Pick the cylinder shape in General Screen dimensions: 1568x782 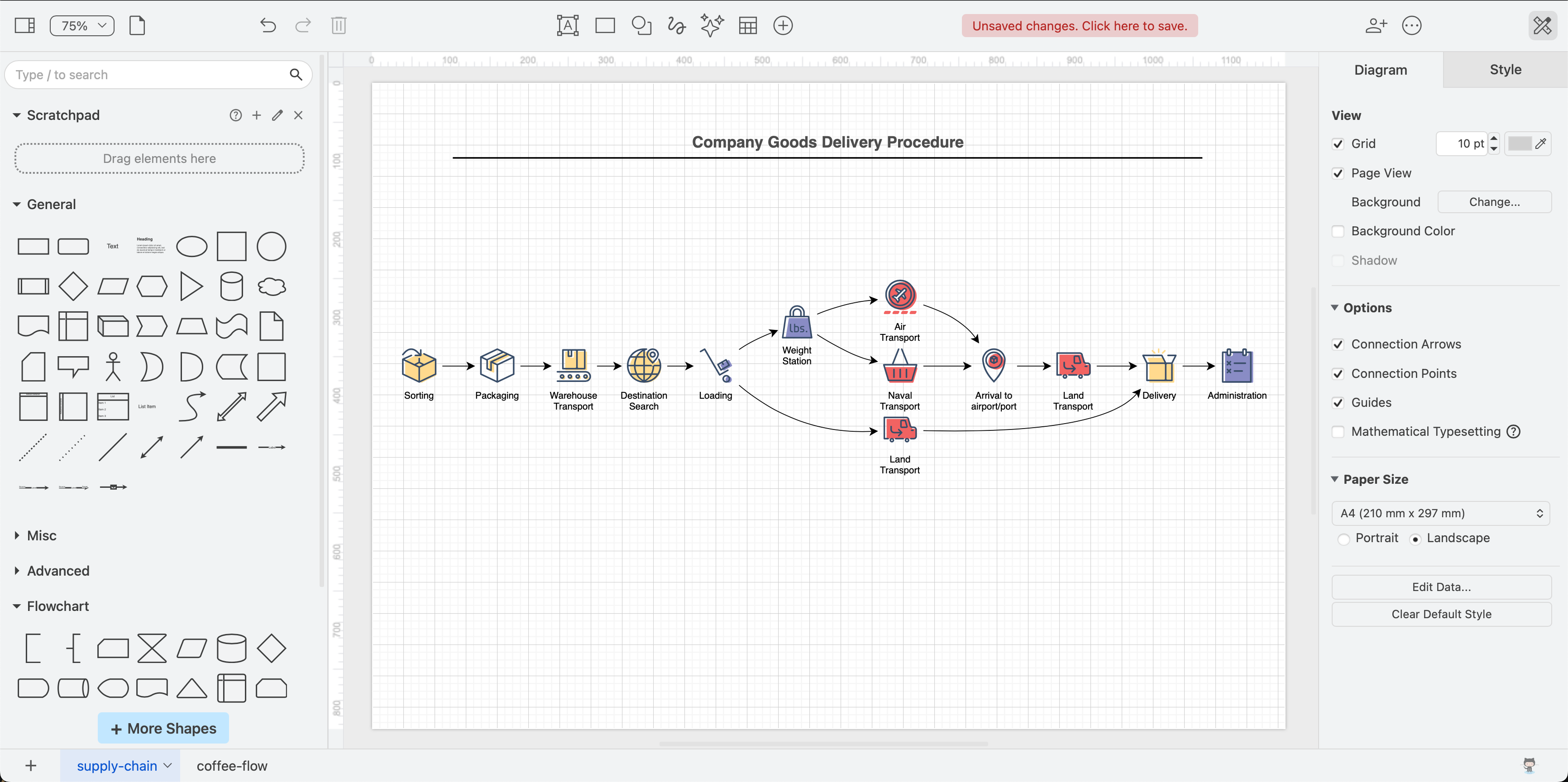point(231,286)
